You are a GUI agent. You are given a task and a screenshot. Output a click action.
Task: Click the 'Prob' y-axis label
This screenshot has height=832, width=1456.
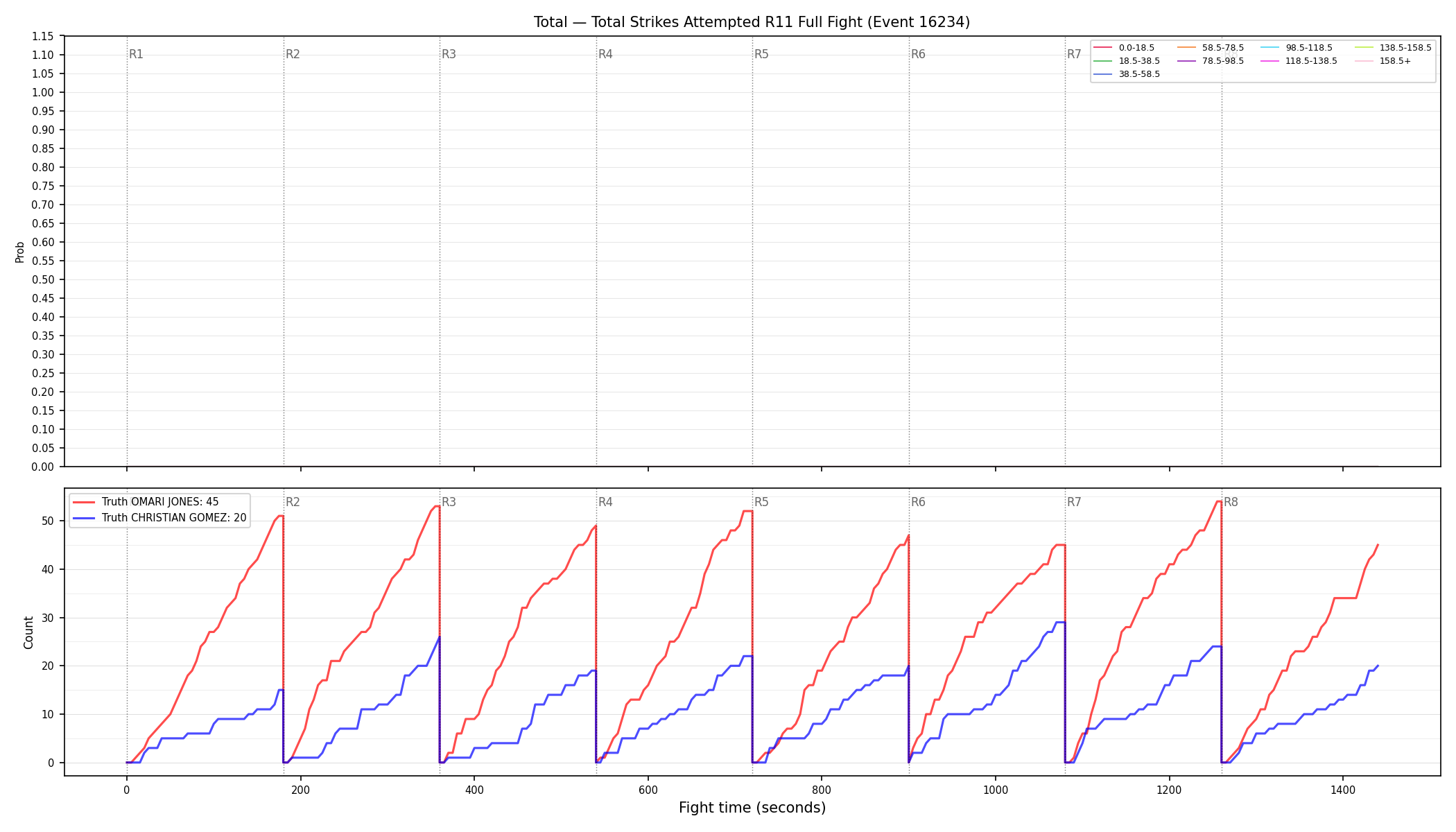(20, 252)
